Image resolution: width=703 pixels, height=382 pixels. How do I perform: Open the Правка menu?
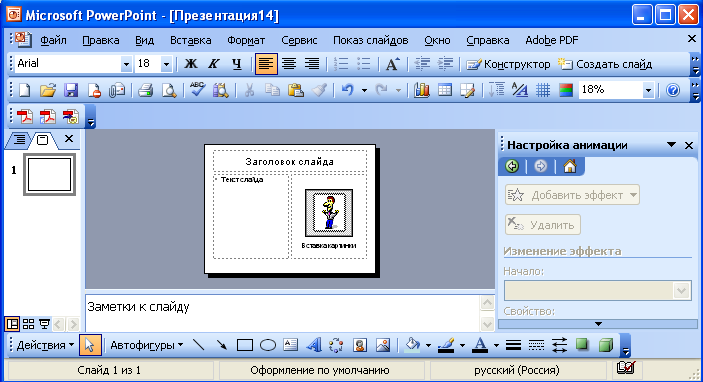pyautogui.click(x=100, y=40)
